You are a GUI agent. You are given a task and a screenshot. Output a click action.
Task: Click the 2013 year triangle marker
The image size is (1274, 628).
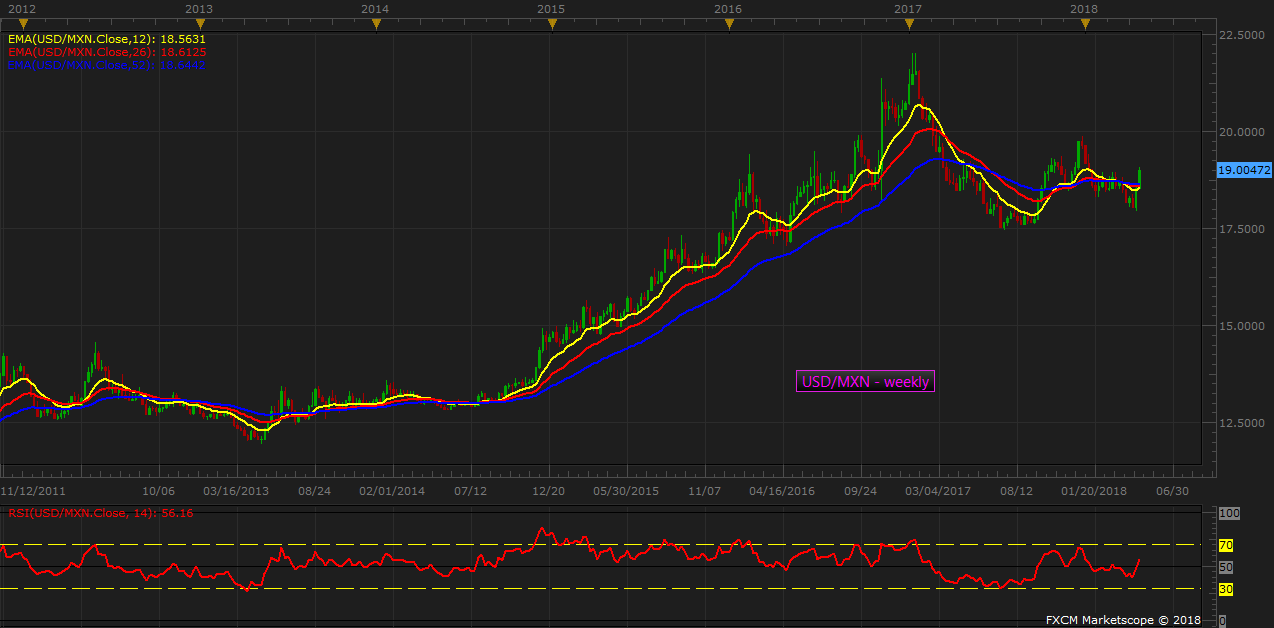(x=199, y=24)
